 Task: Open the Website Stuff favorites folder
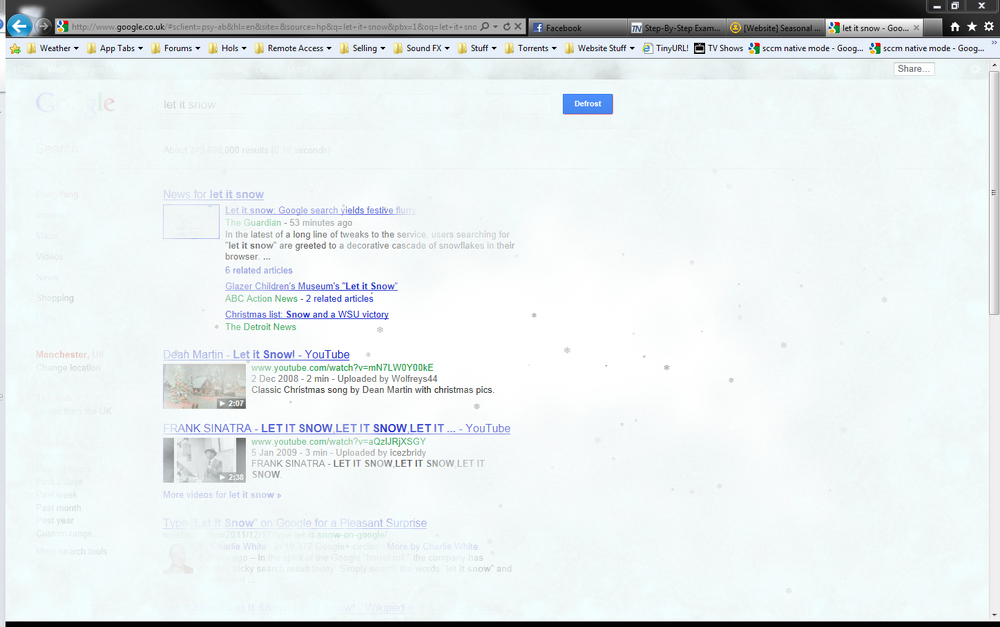(x=599, y=48)
